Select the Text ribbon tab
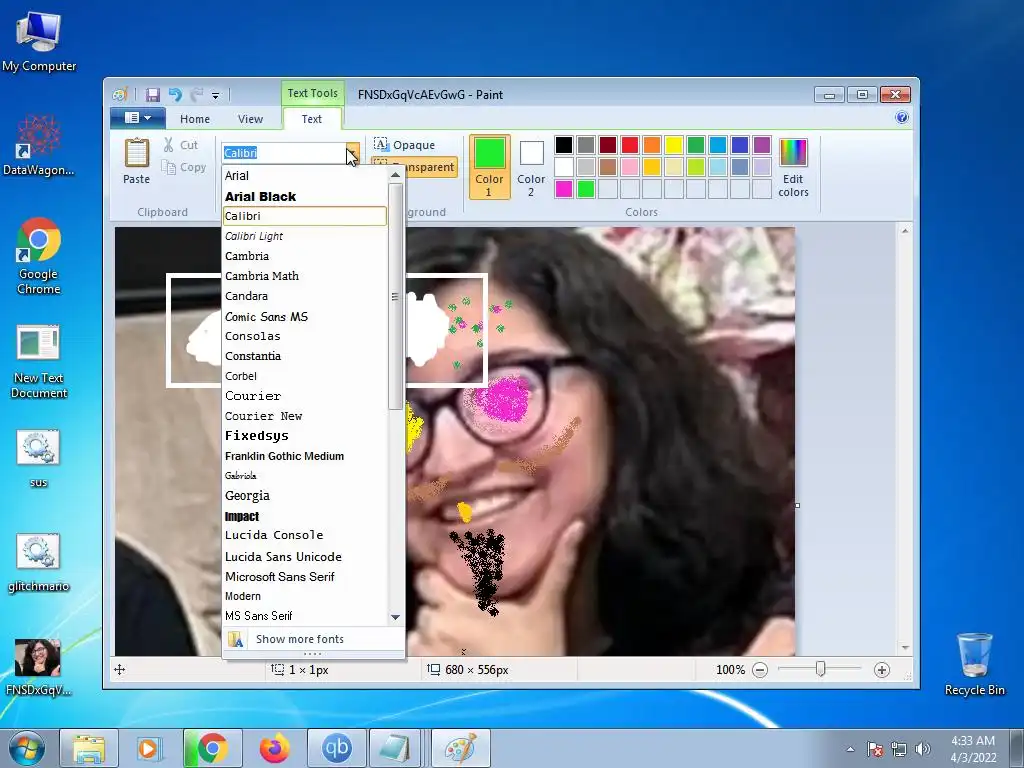The height and width of the screenshot is (768, 1024). 312,119
